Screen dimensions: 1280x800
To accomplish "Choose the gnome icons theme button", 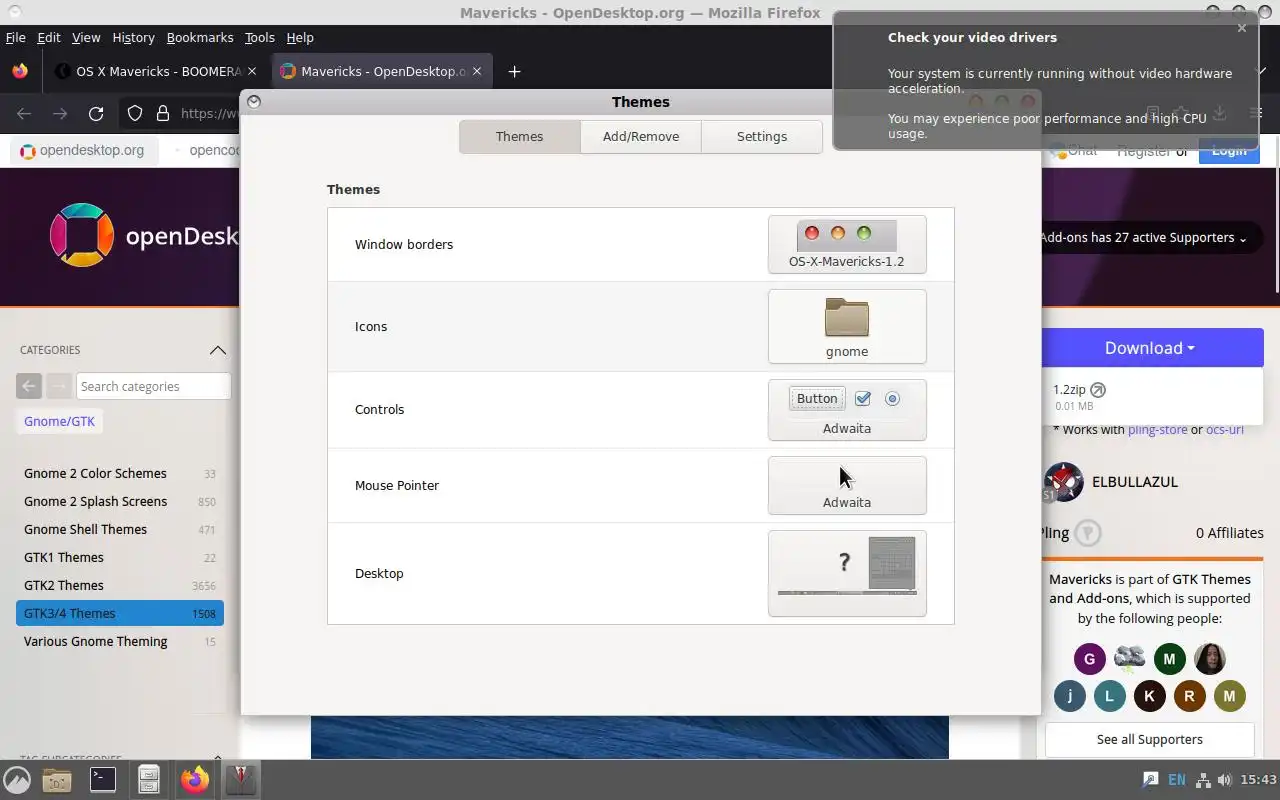I will (847, 327).
